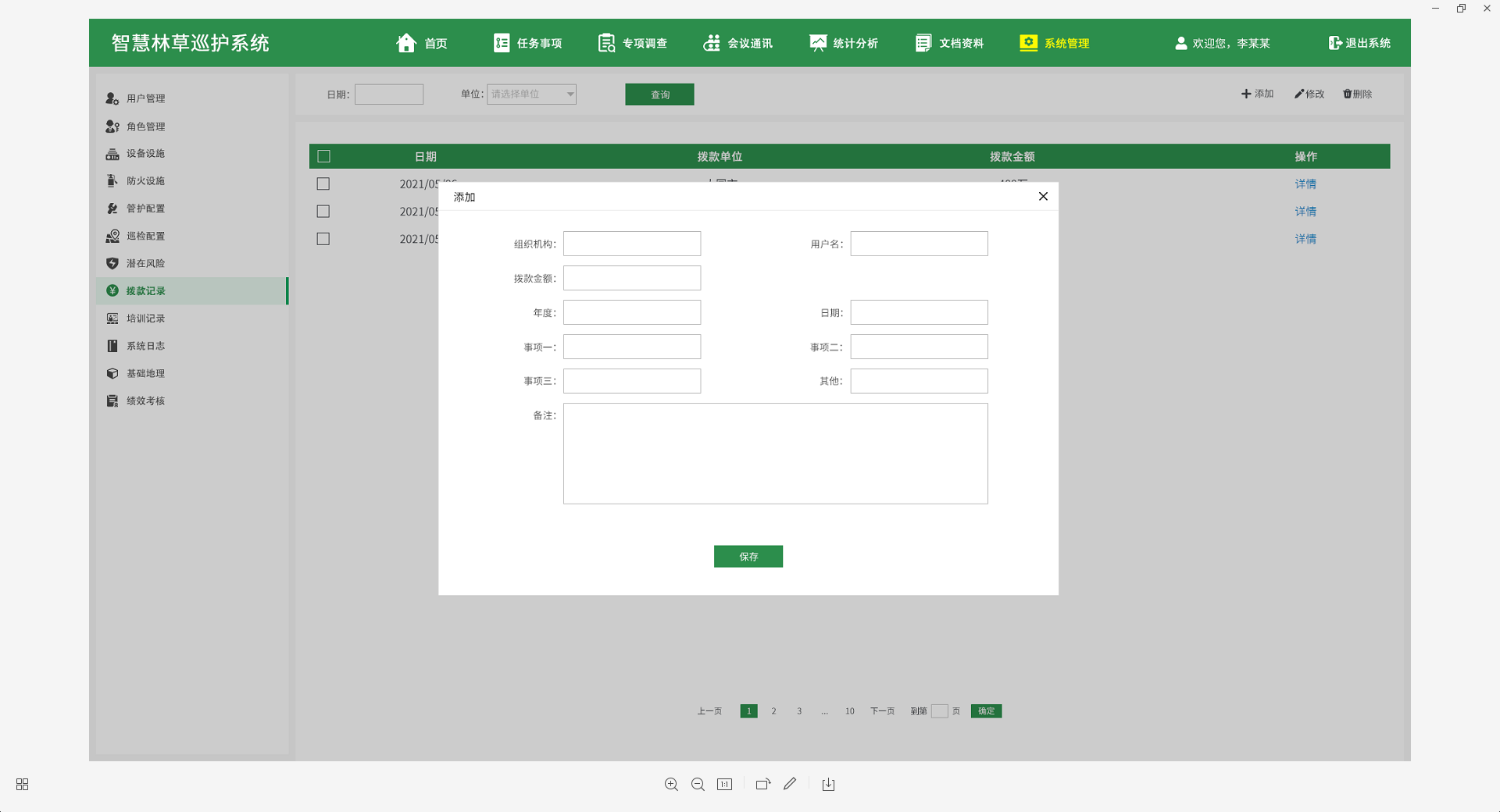Click the zoom out magnifier icon
The width and height of the screenshot is (1500, 812).
pos(698,785)
